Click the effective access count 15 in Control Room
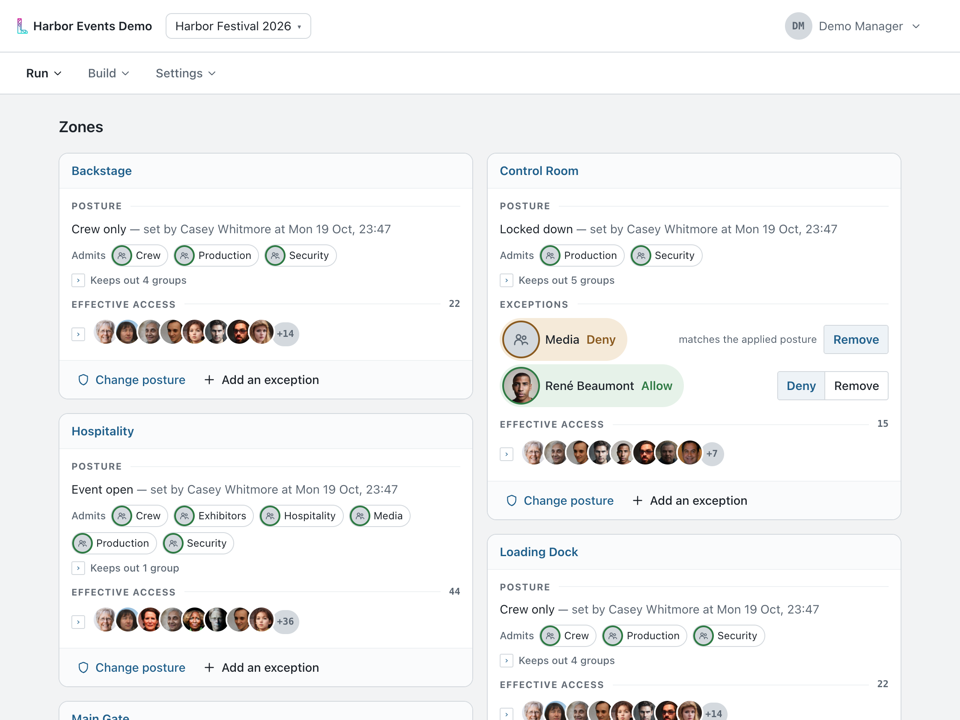 point(882,424)
